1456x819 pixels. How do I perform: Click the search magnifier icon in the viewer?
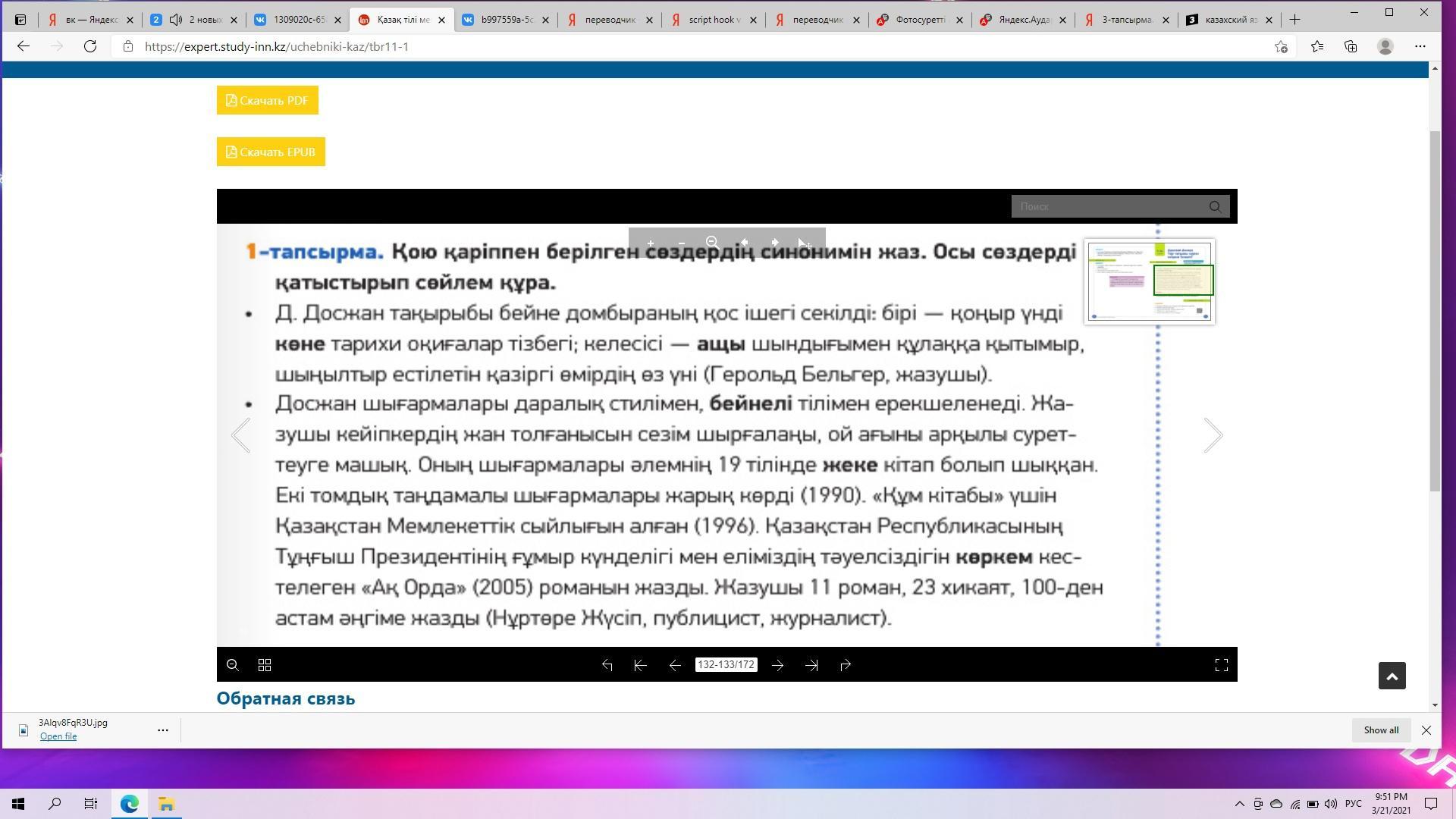tap(1215, 206)
